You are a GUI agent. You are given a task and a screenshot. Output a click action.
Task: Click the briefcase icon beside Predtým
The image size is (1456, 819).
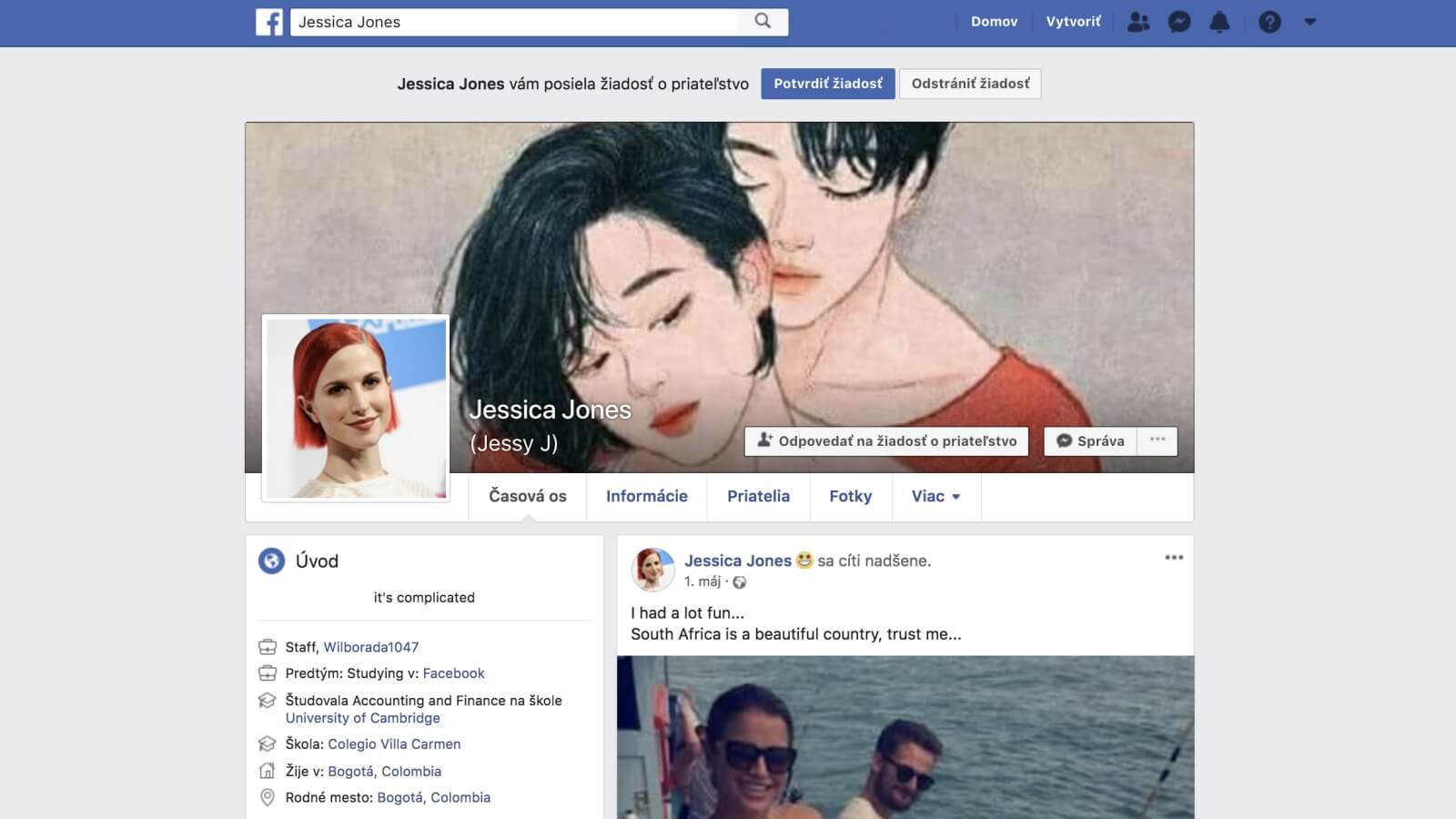tap(268, 673)
